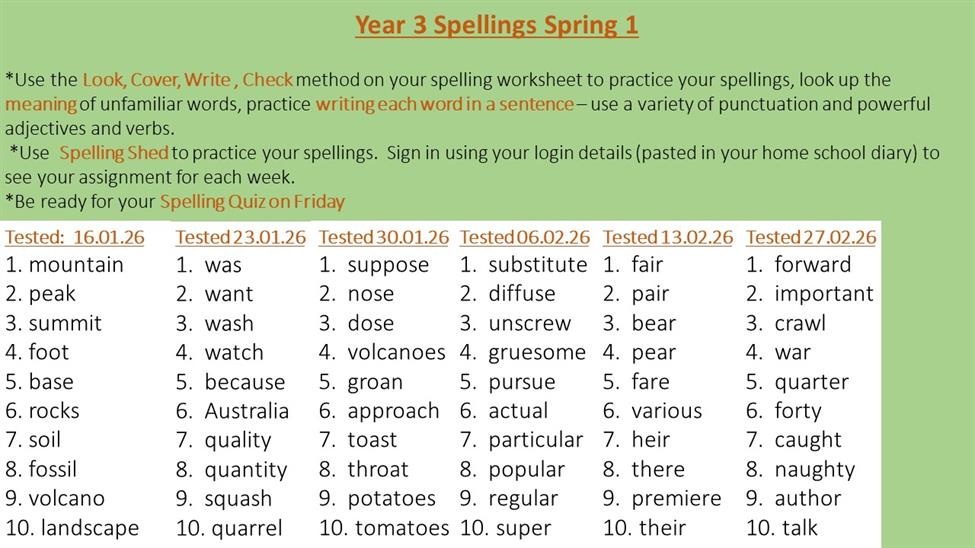Viewport: 975px width, 548px height.
Task: Click the word 'substitute' in the spelling list
Action: pyautogui.click(x=537, y=265)
